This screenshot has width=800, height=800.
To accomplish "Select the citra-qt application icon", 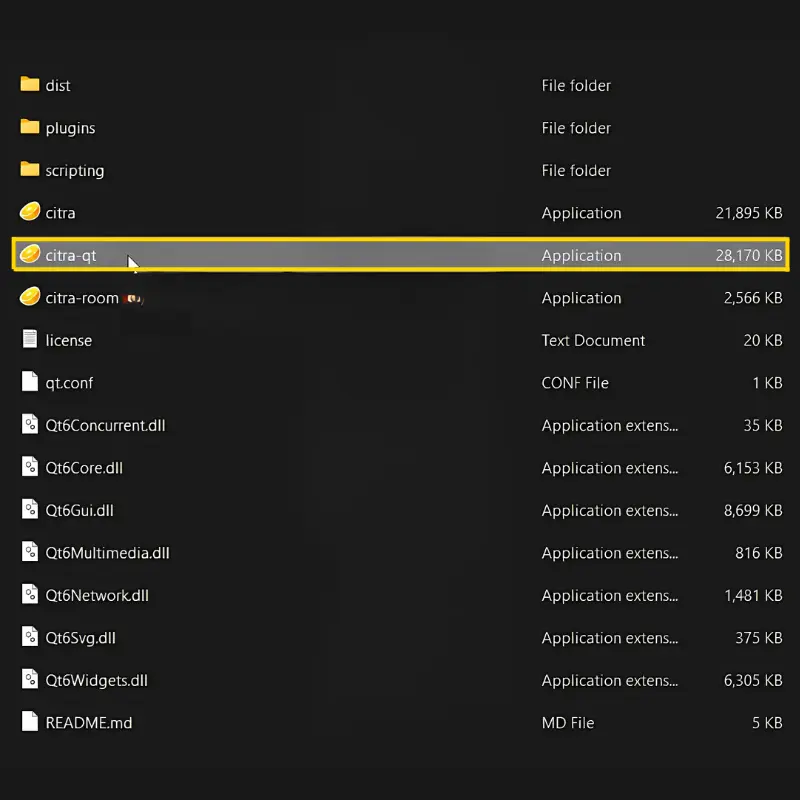I will click(30, 255).
